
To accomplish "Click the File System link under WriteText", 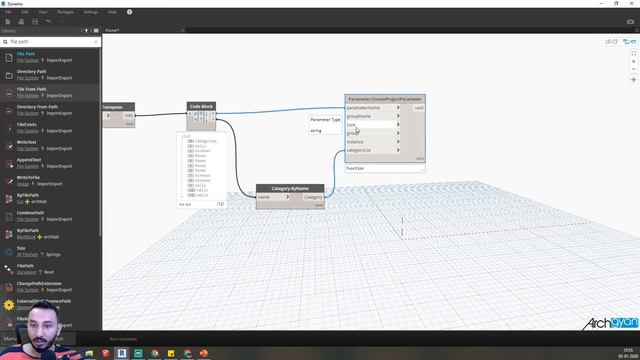I will coord(28,149).
